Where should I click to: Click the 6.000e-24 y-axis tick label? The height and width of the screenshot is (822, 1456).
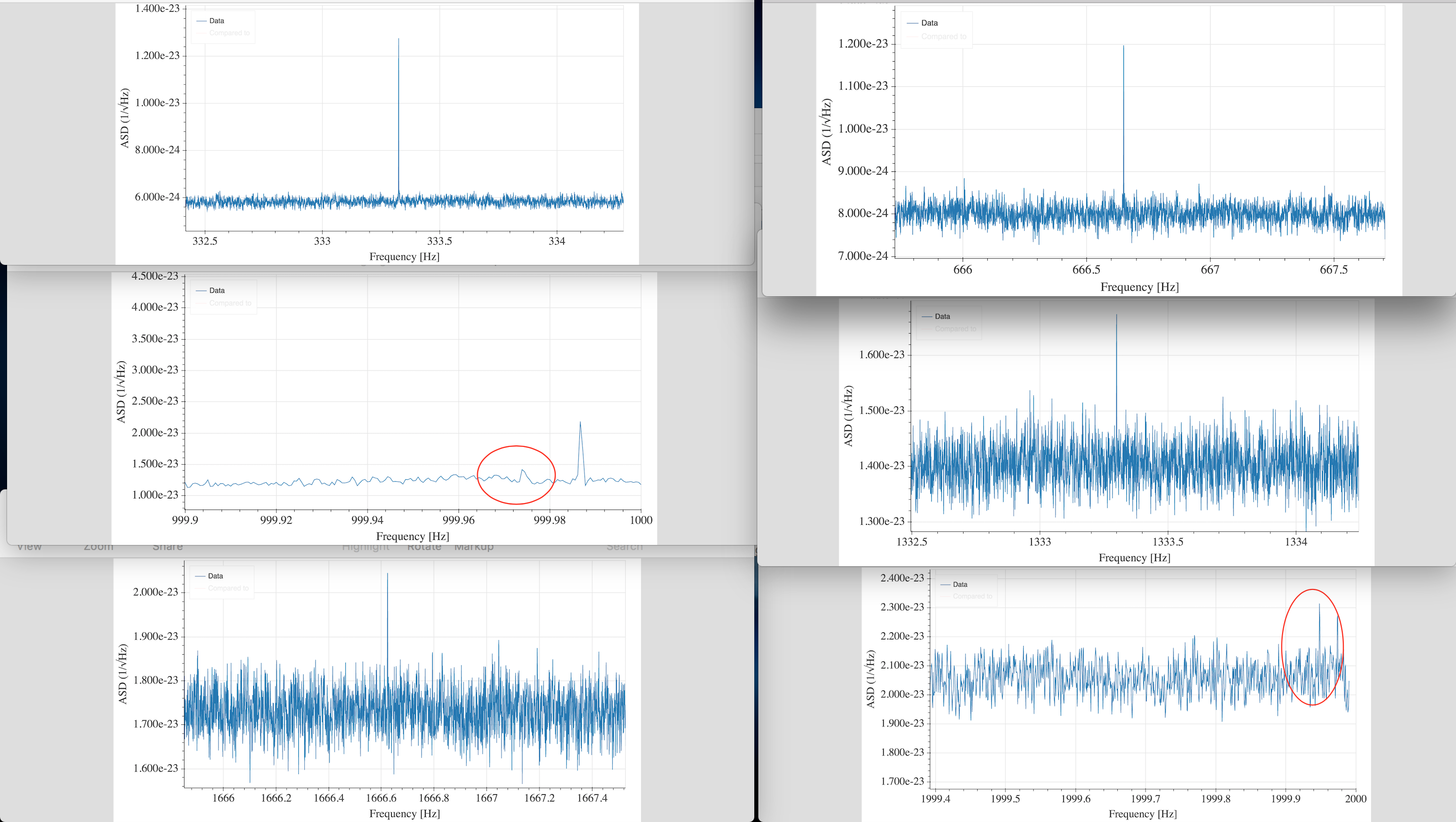(157, 197)
